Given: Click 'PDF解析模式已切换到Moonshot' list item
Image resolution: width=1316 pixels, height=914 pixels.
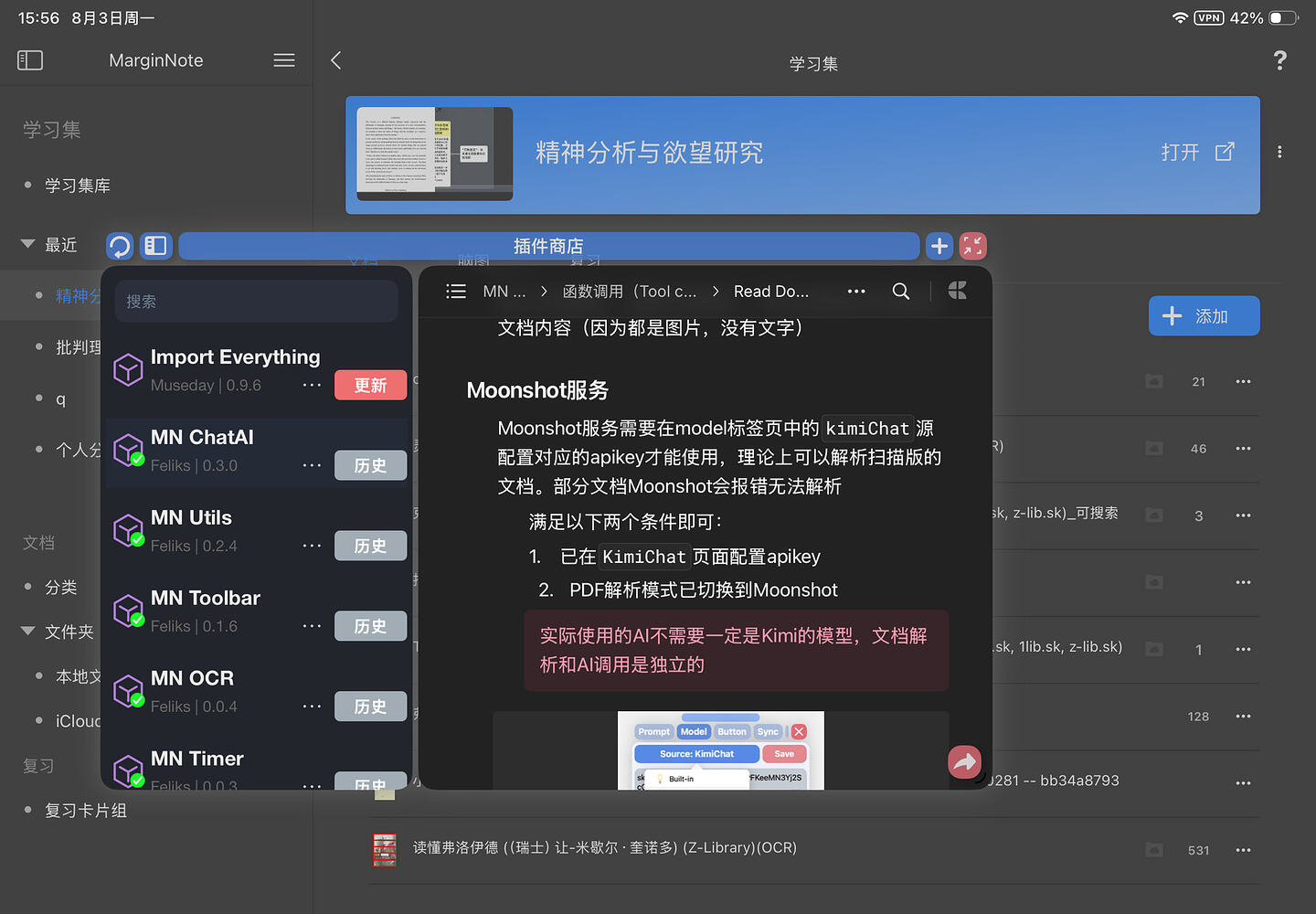Looking at the screenshot, I should point(704,590).
